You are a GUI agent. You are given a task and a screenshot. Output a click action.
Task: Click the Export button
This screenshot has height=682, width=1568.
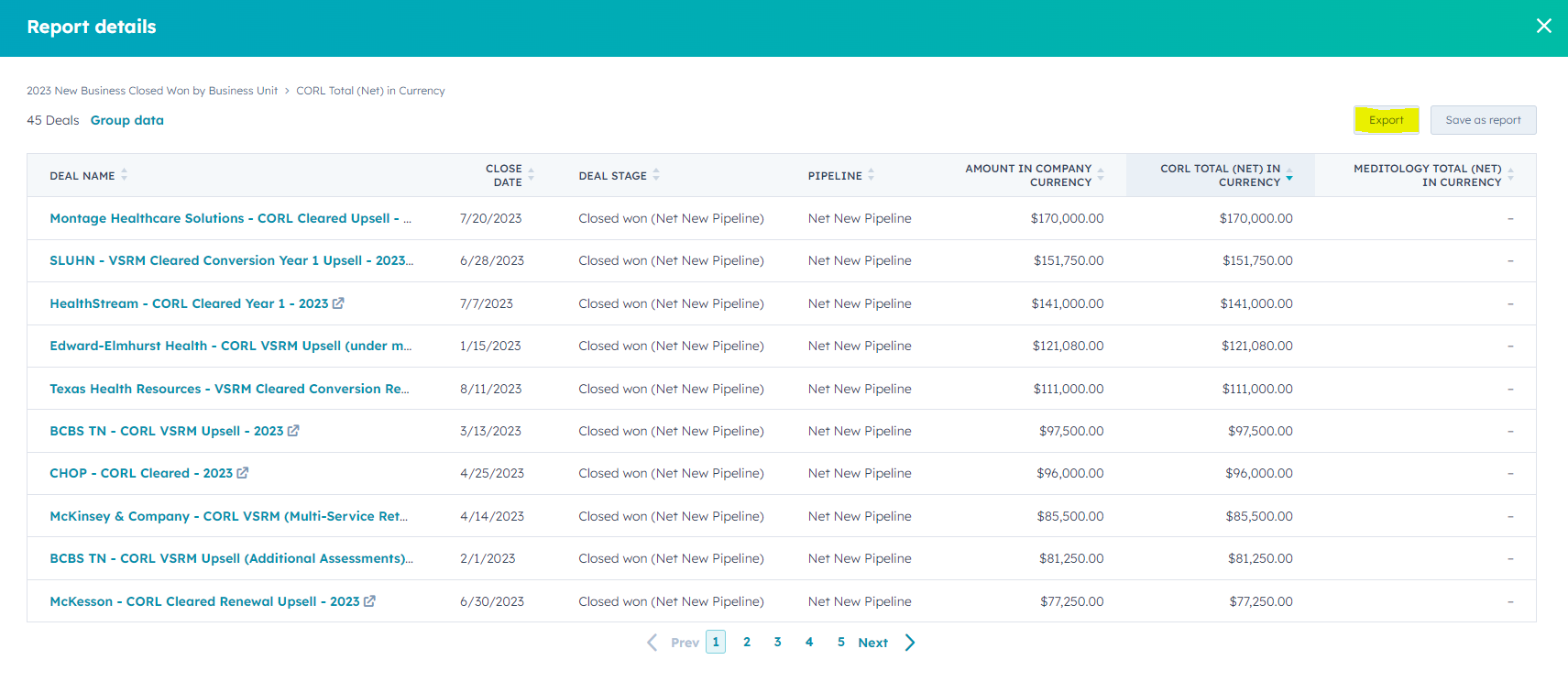click(x=1386, y=120)
